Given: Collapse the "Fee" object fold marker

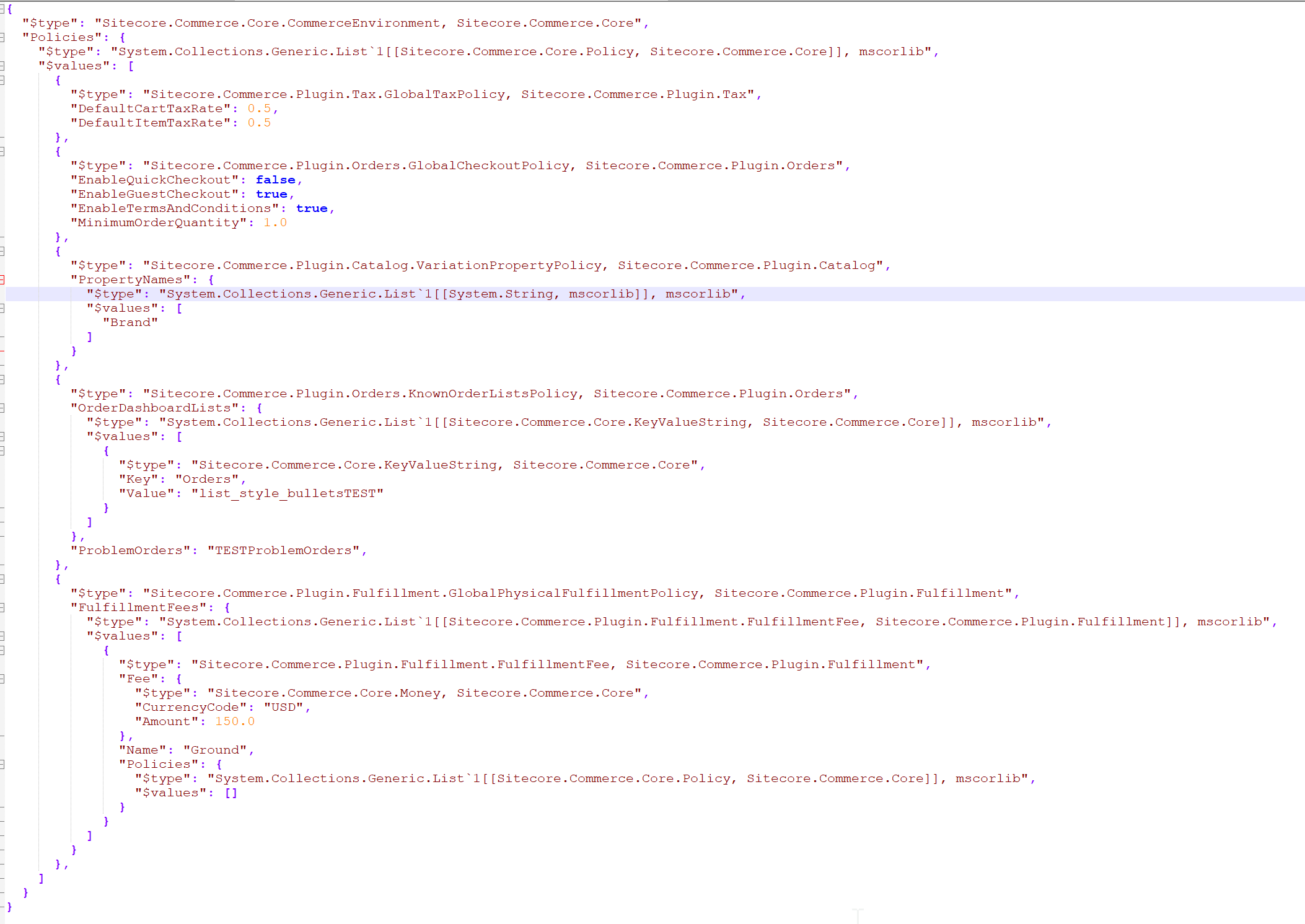Looking at the screenshot, I should (x=2, y=679).
